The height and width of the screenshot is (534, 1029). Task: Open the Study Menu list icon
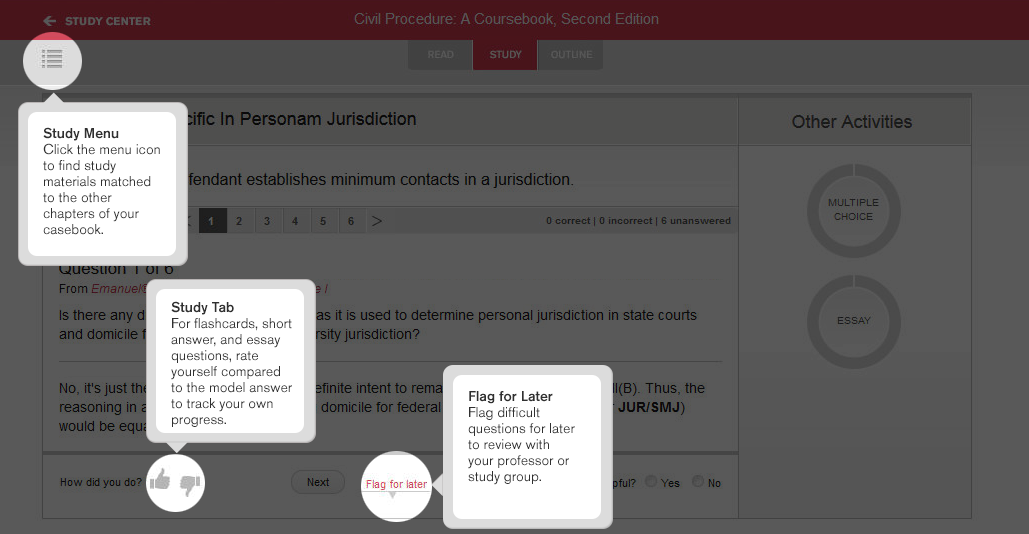point(52,59)
